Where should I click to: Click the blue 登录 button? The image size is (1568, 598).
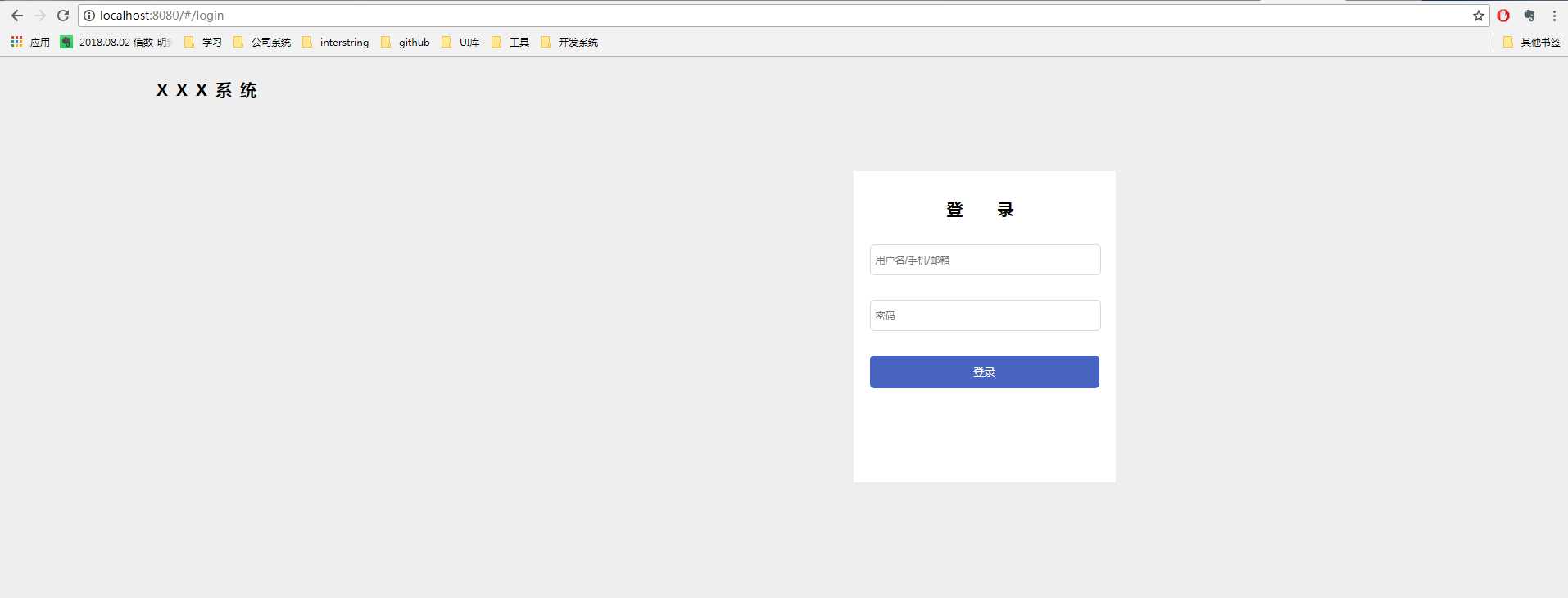[985, 372]
